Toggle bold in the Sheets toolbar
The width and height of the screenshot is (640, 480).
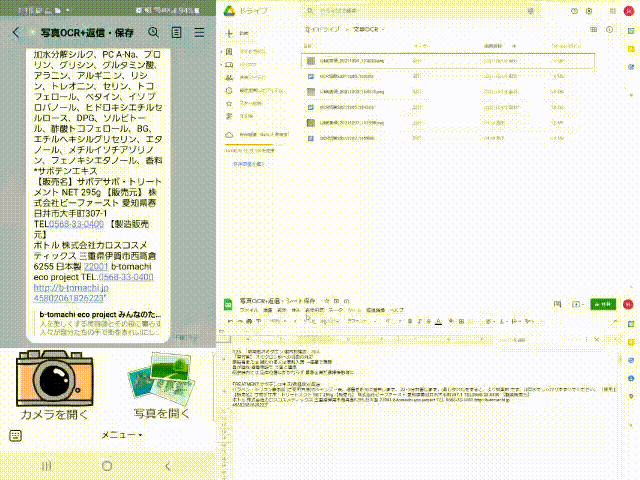[410, 322]
